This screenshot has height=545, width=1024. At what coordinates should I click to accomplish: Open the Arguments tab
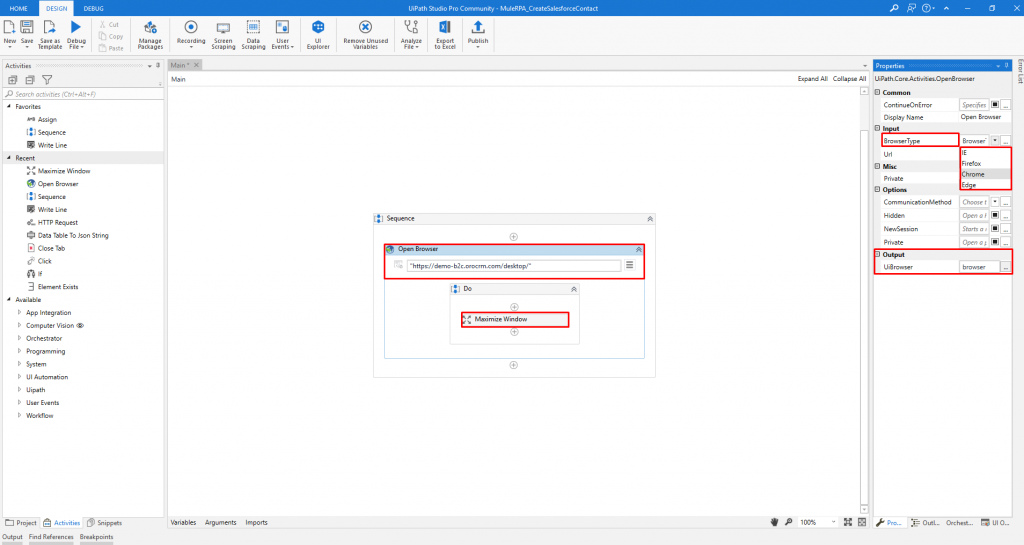[221, 522]
